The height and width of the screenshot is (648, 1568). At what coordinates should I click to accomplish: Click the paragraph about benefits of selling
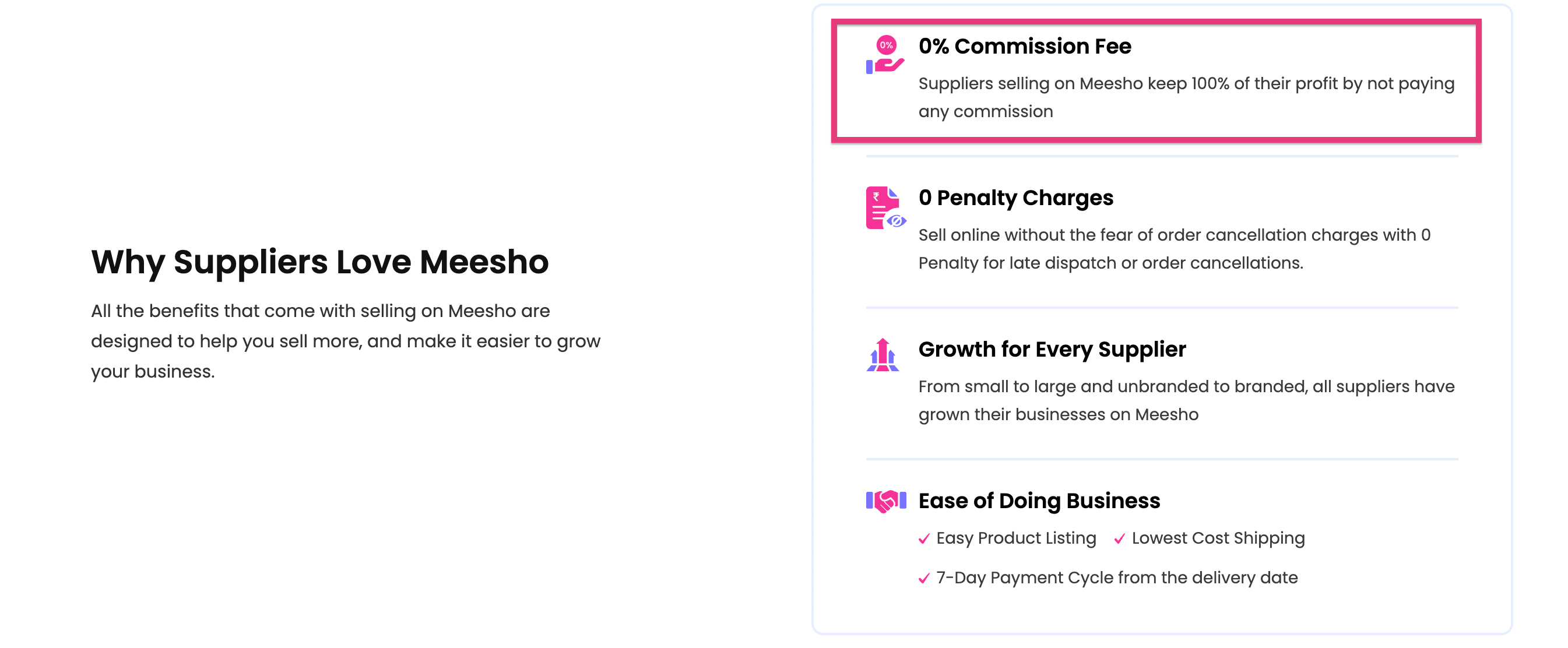coord(346,341)
